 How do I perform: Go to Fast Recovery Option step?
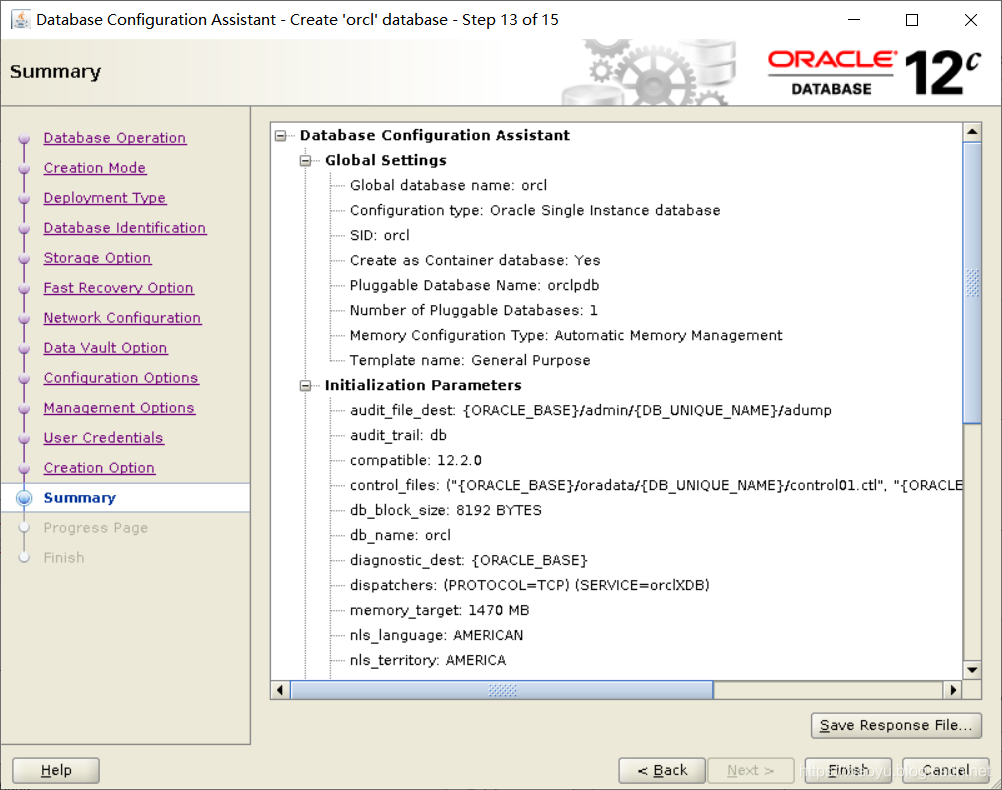point(118,288)
